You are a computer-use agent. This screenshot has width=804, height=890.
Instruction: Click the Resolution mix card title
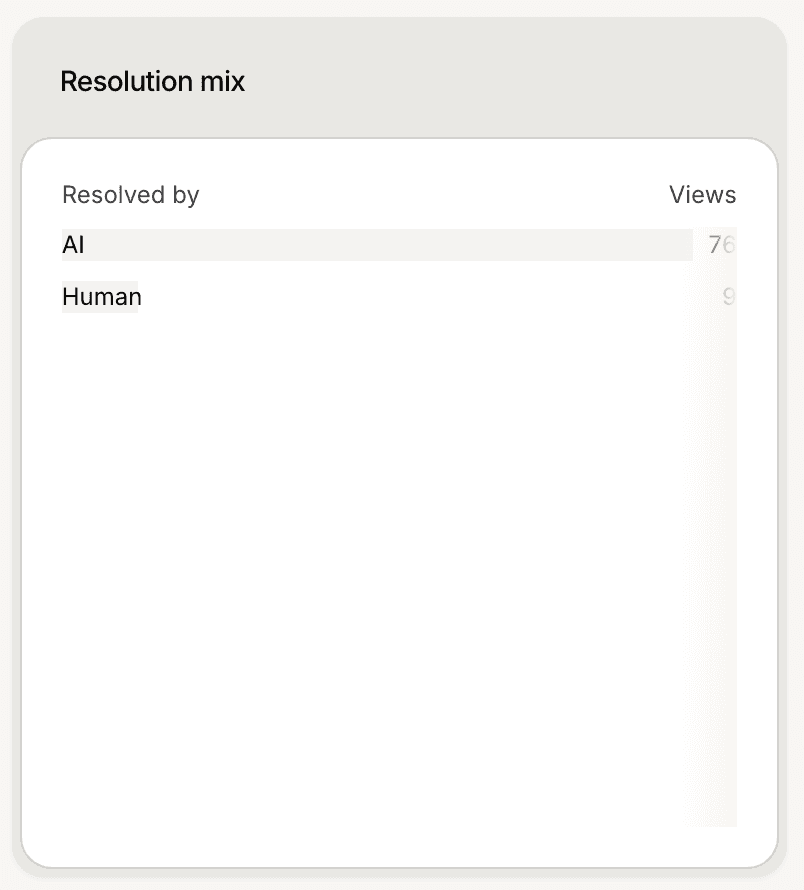[x=152, y=81]
